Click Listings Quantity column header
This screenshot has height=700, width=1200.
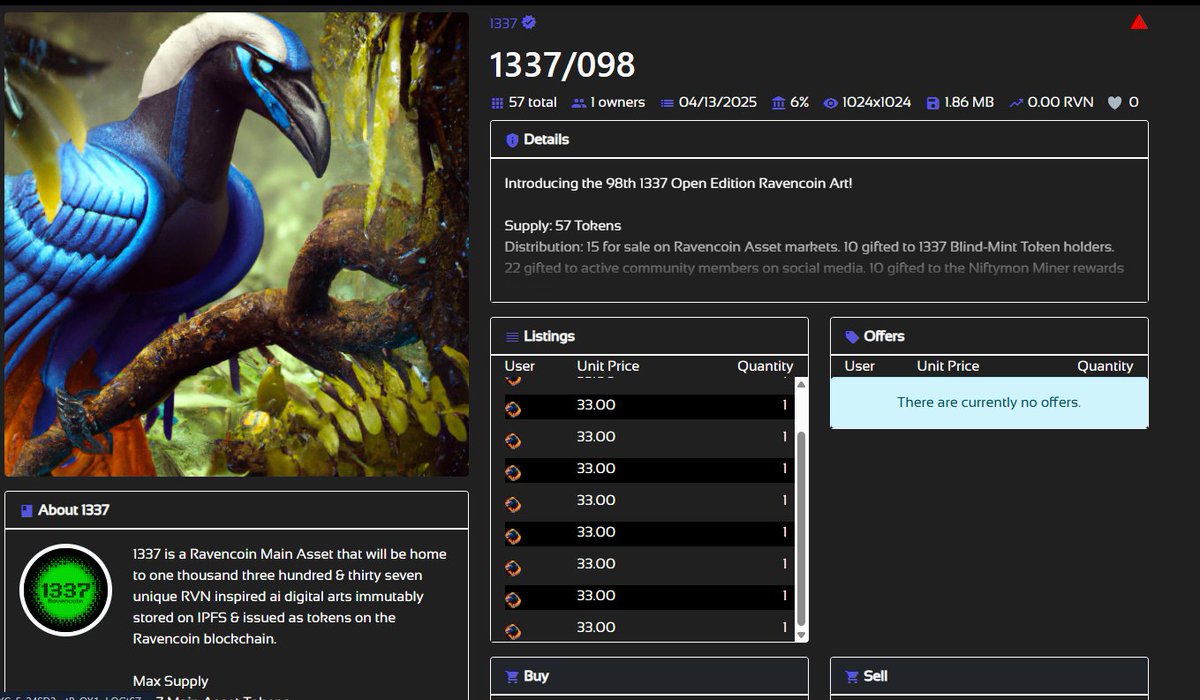(765, 366)
